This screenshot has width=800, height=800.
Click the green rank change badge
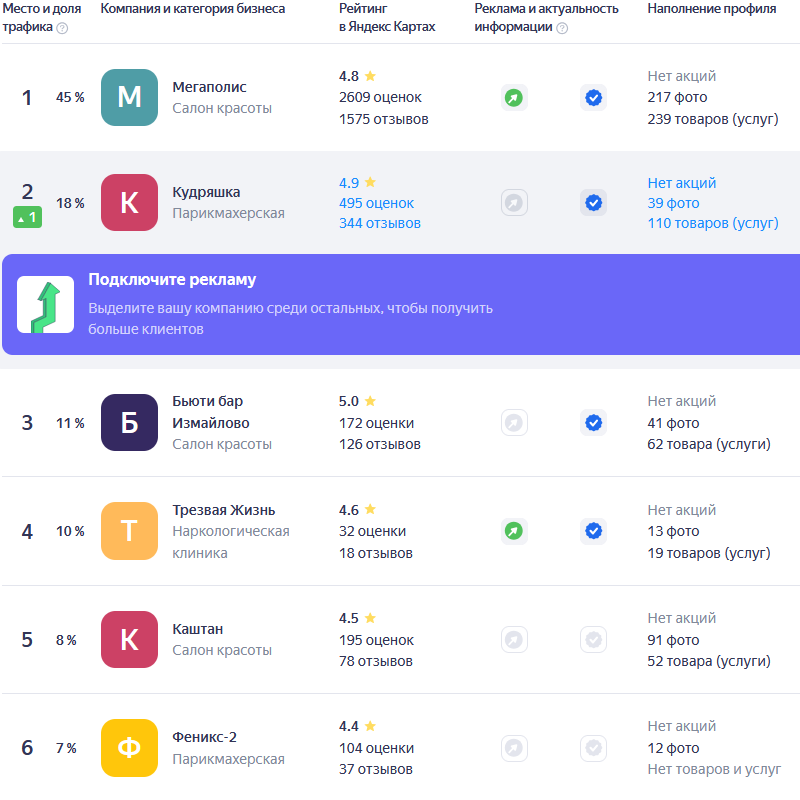point(27,217)
